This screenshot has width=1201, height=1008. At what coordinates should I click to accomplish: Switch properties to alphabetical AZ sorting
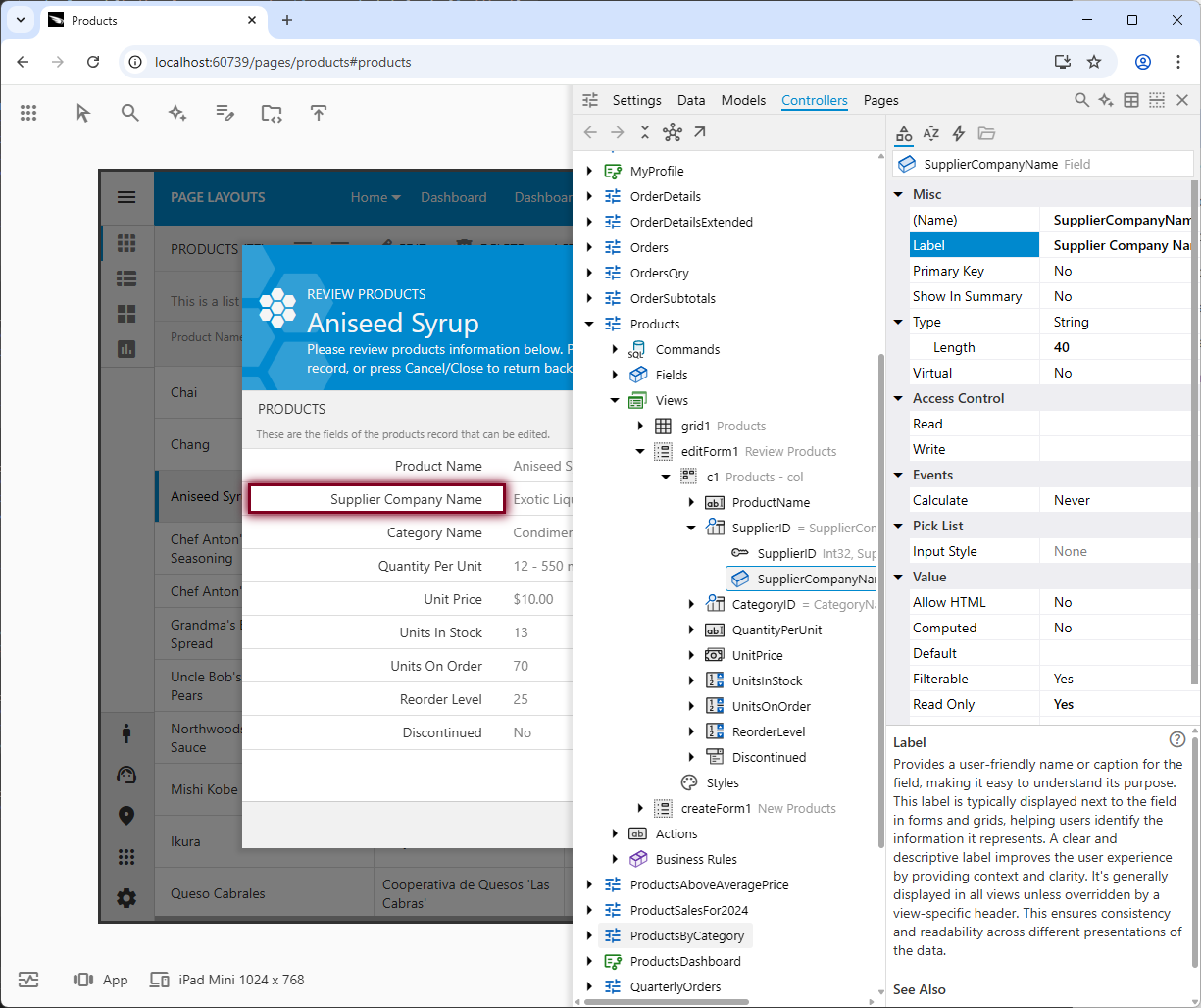(931, 133)
